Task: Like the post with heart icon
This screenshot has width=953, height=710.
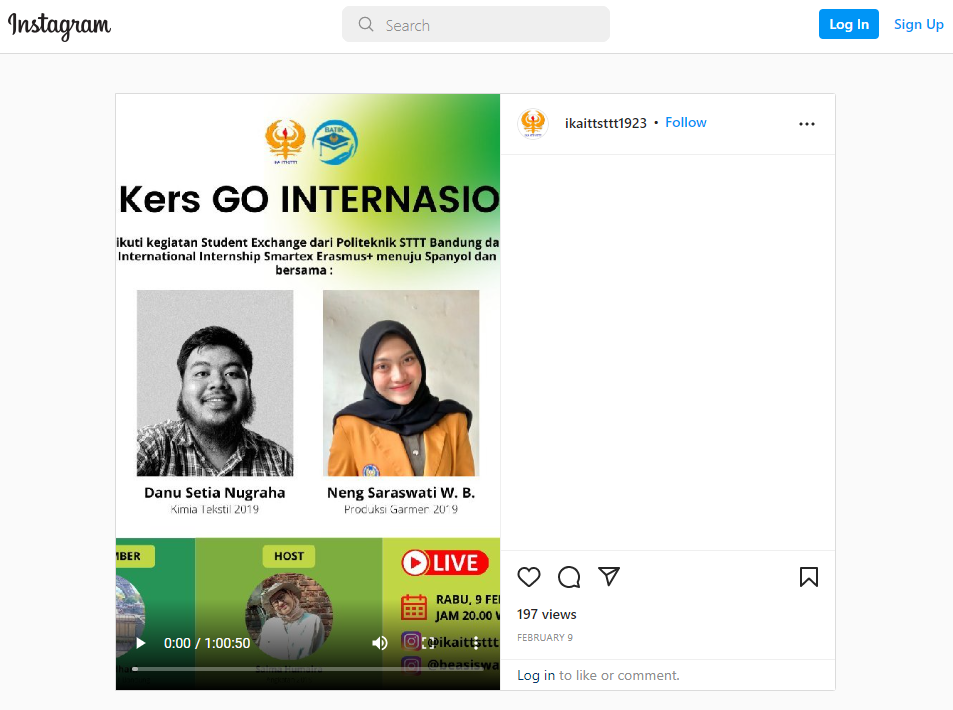Action: click(x=529, y=576)
